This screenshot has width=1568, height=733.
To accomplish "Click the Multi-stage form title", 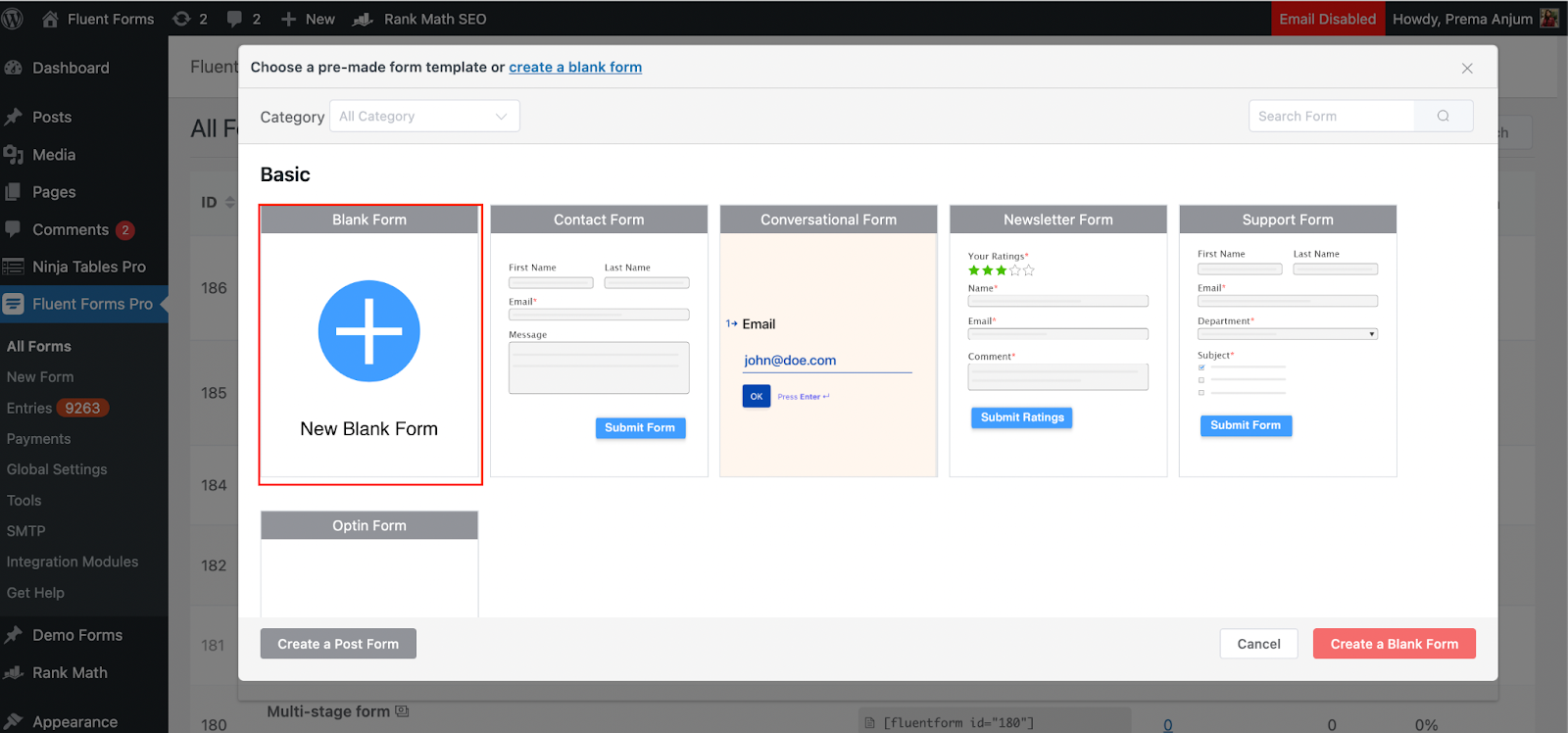I will click(328, 711).
